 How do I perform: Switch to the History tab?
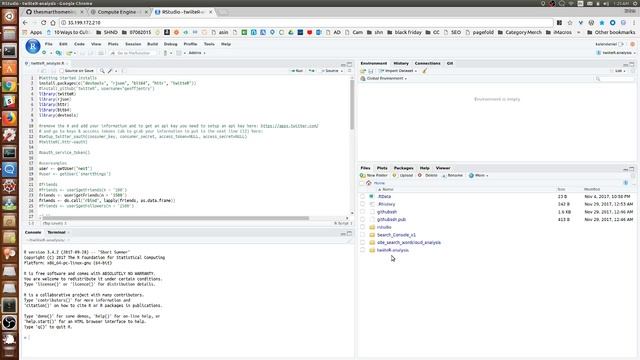(x=401, y=63)
